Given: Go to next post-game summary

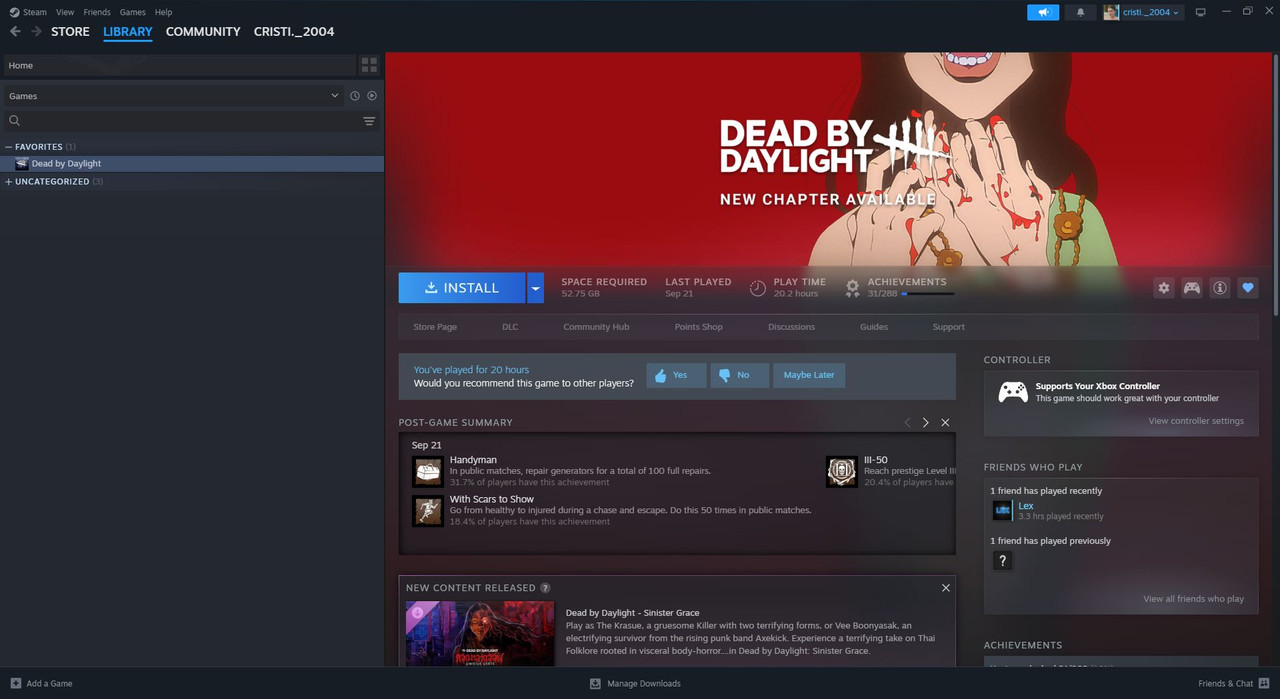Looking at the screenshot, I should [x=926, y=423].
